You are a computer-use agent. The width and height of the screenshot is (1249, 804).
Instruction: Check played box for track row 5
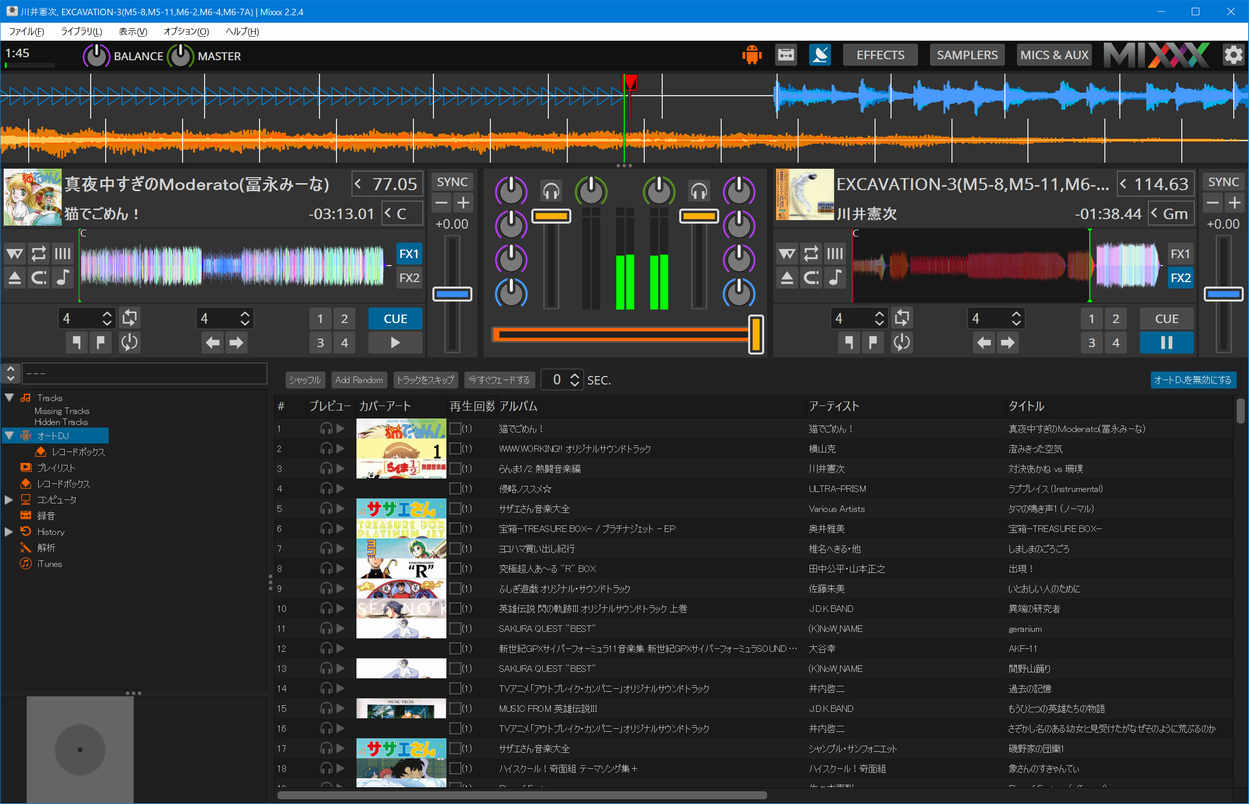(x=455, y=509)
